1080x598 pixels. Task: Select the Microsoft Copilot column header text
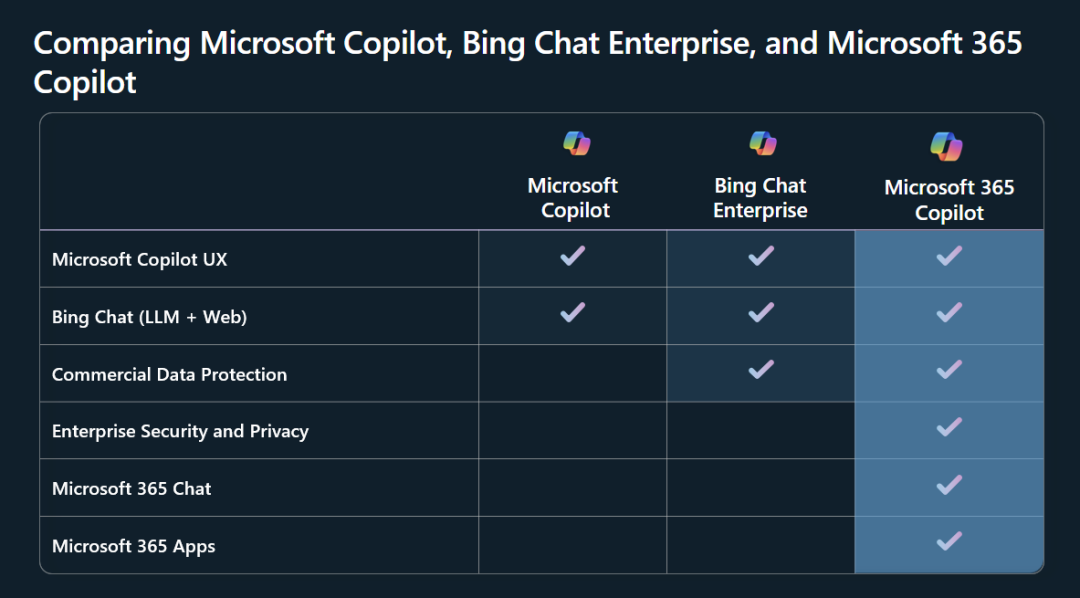(x=573, y=198)
